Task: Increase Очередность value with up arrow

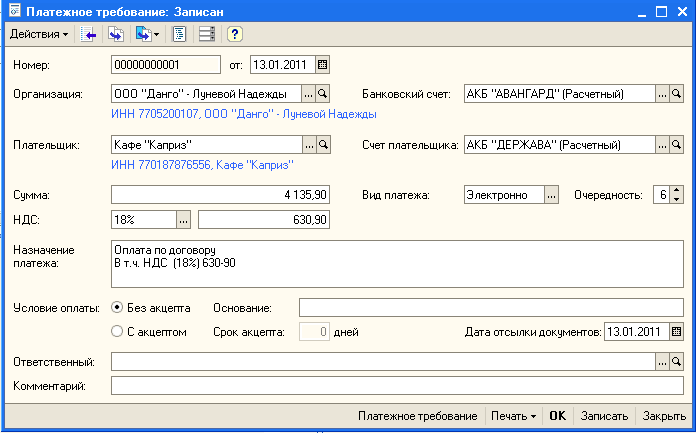Action: 677,189
